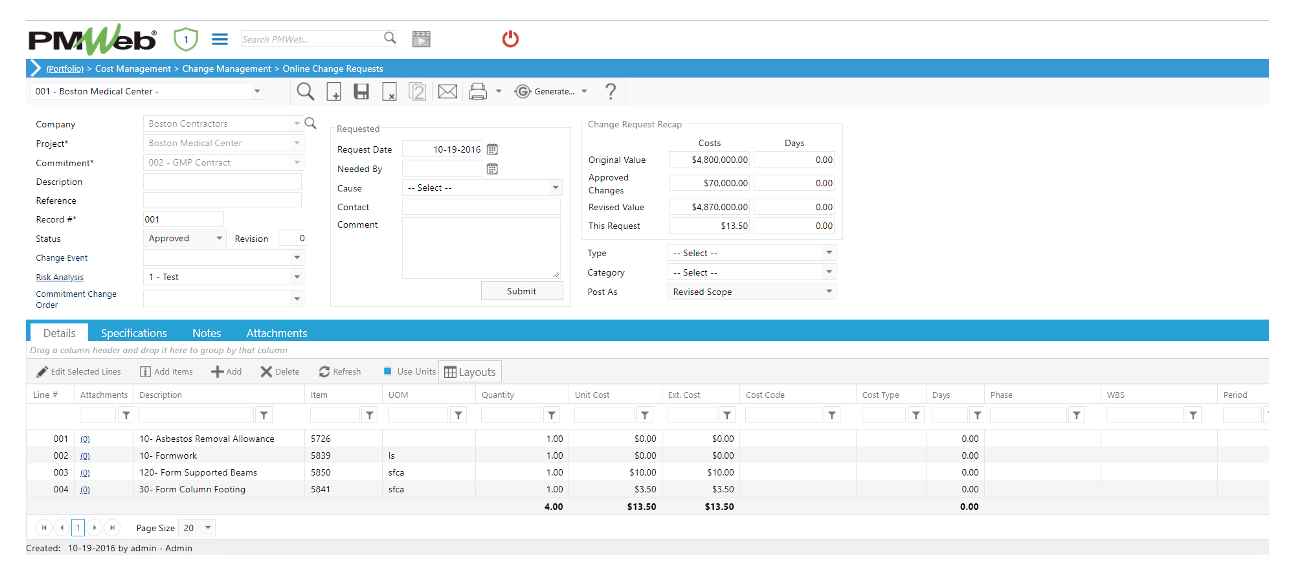The width and height of the screenshot is (1302, 574).
Task: Go to next page in pager
Action: coord(95,527)
